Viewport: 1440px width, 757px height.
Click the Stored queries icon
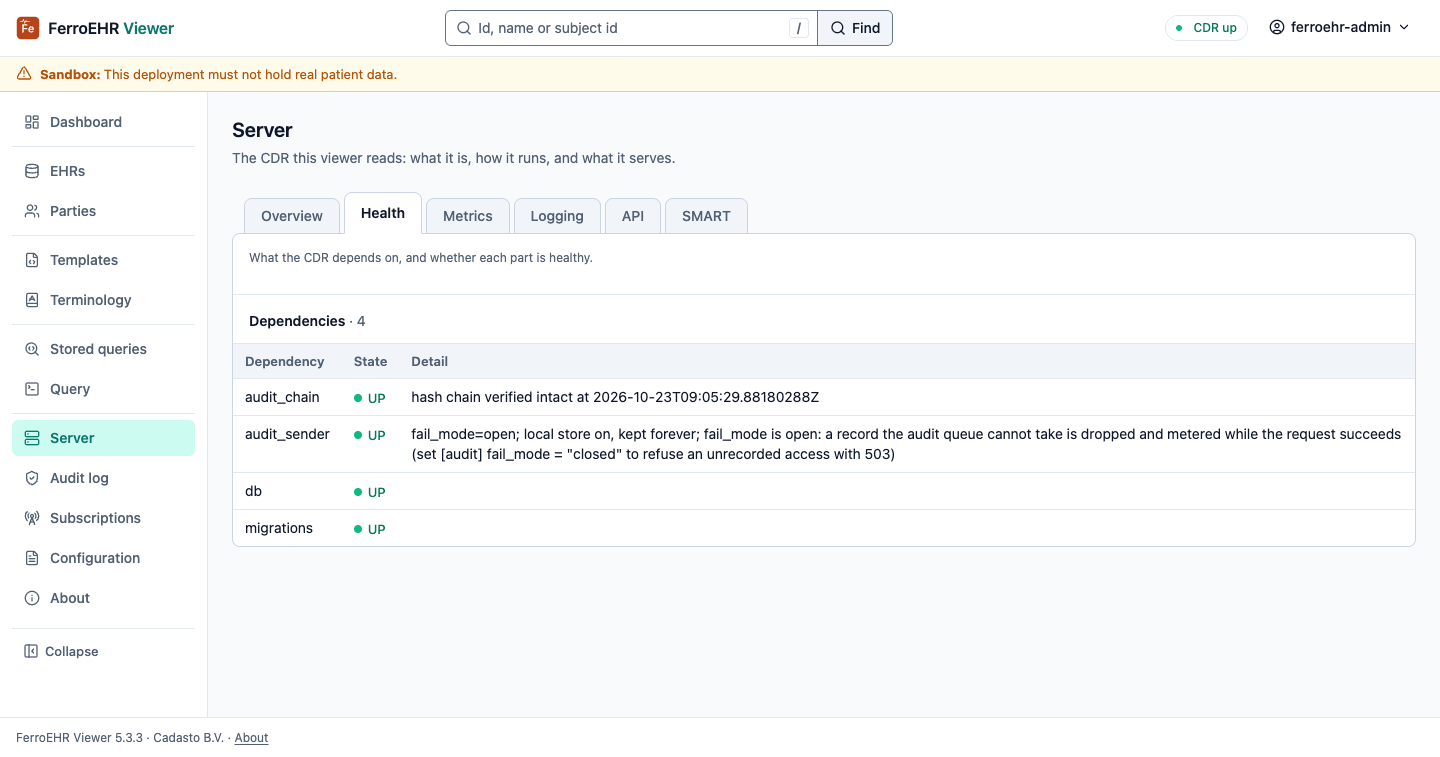pos(32,349)
